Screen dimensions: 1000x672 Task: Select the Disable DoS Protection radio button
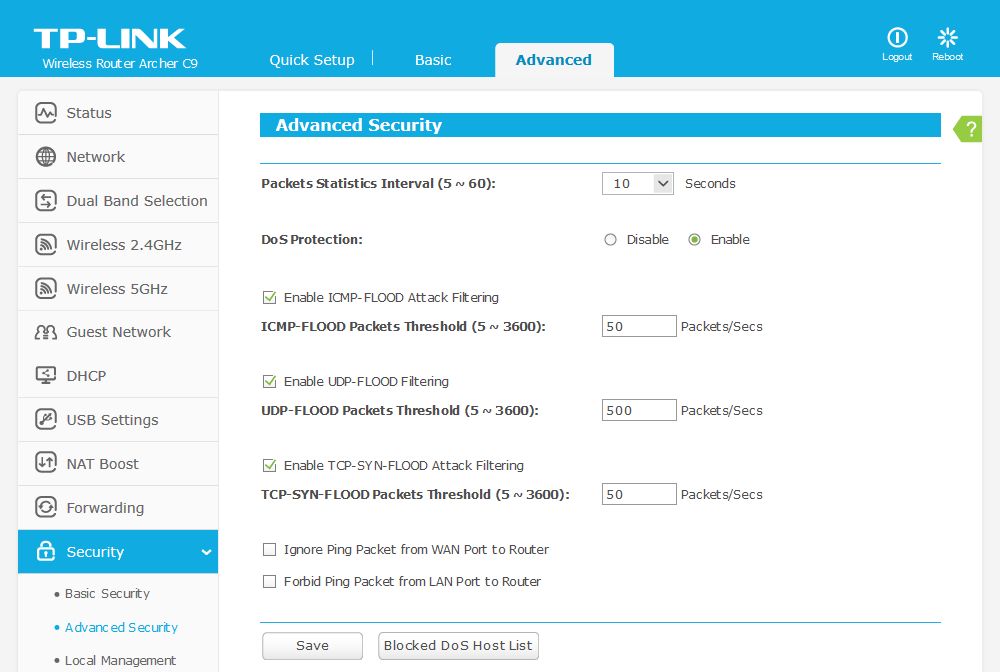pos(610,240)
